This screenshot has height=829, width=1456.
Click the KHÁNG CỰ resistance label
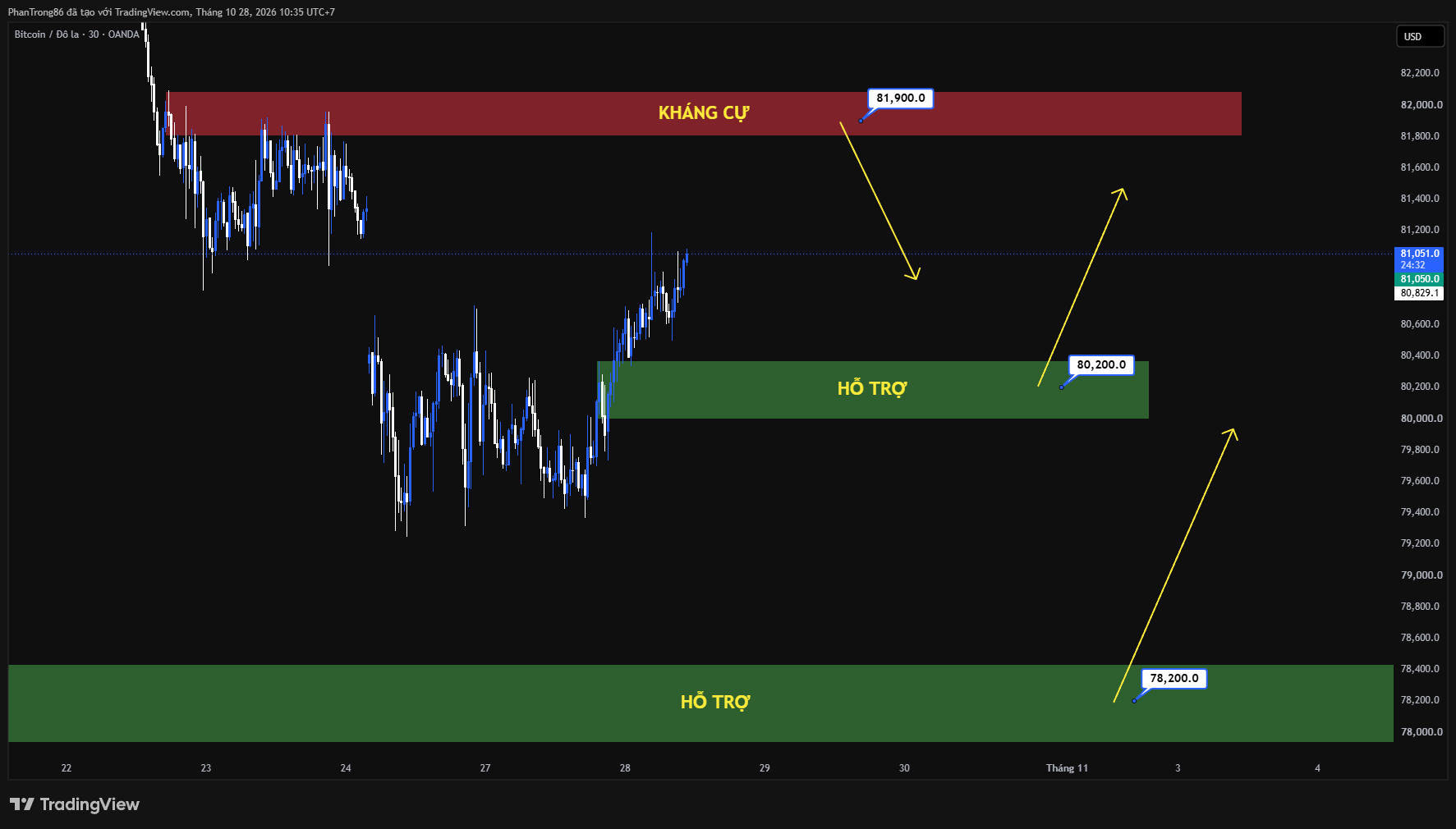pos(704,113)
